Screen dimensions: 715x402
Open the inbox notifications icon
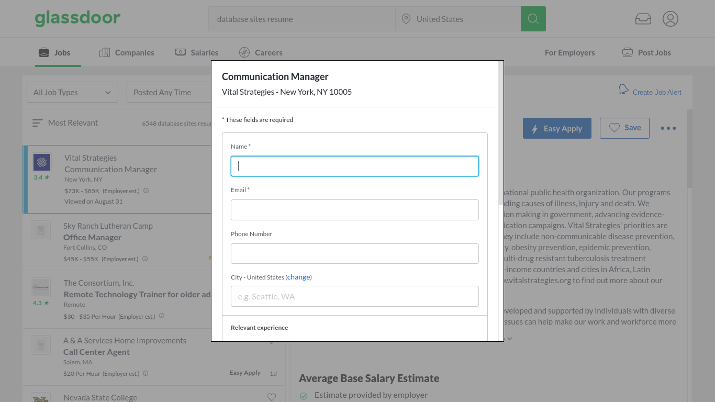(x=643, y=19)
